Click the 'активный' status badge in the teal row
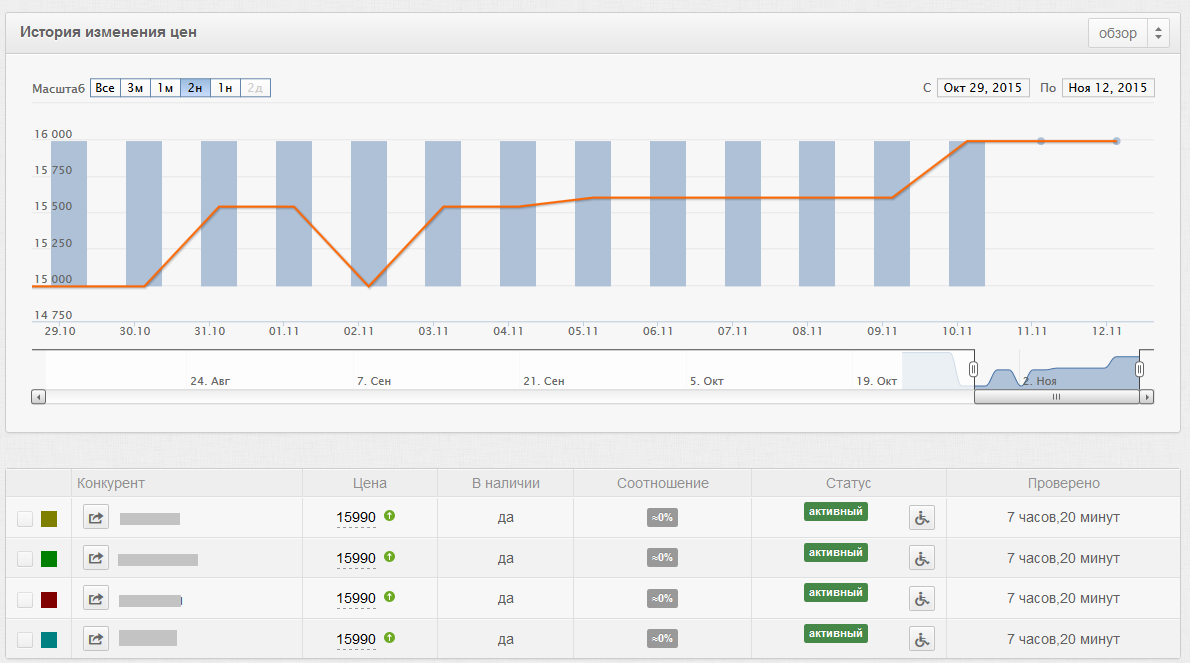Image resolution: width=1190 pixels, height=663 pixels. pyautogui.click(x=836, y=633)
